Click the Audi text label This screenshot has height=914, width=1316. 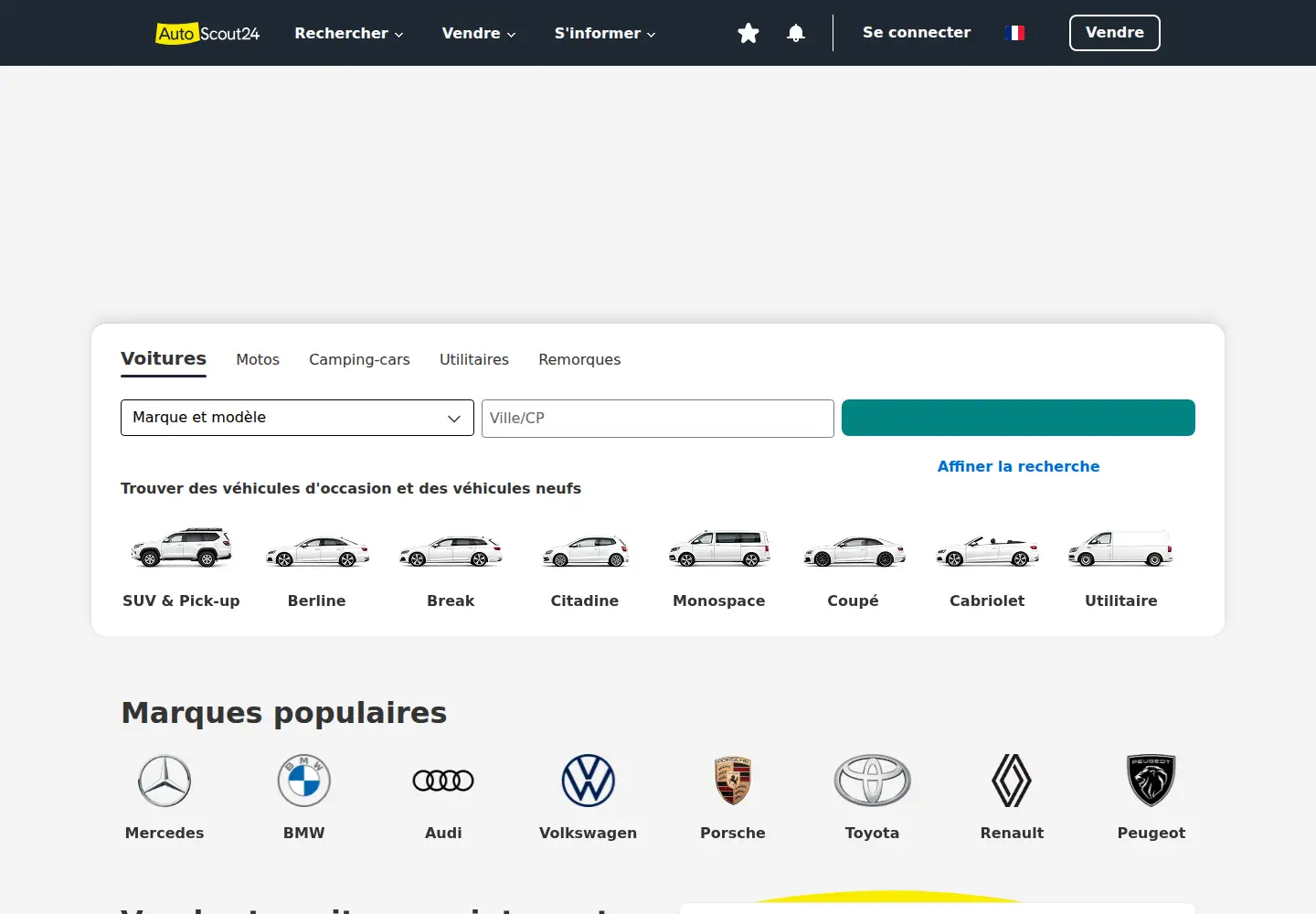click(x=443, y=833)
